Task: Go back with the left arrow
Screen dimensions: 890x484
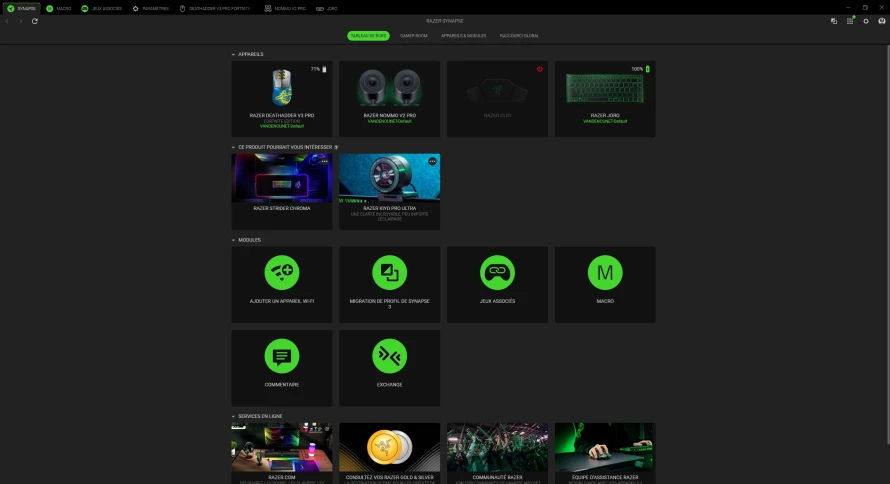Action: click(x=7, y=21)
